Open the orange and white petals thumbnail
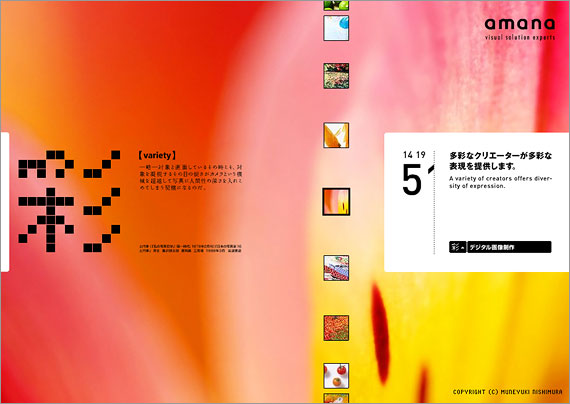 (336, 135)
